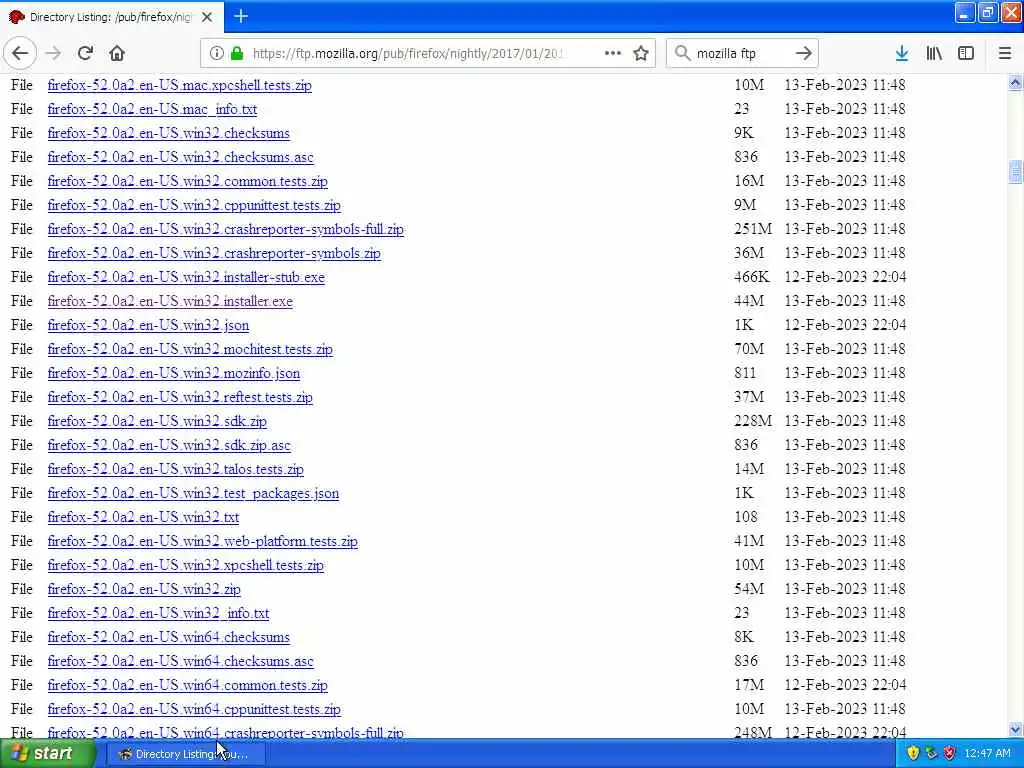Open win64.checksums link

click(x=168, y=637)
